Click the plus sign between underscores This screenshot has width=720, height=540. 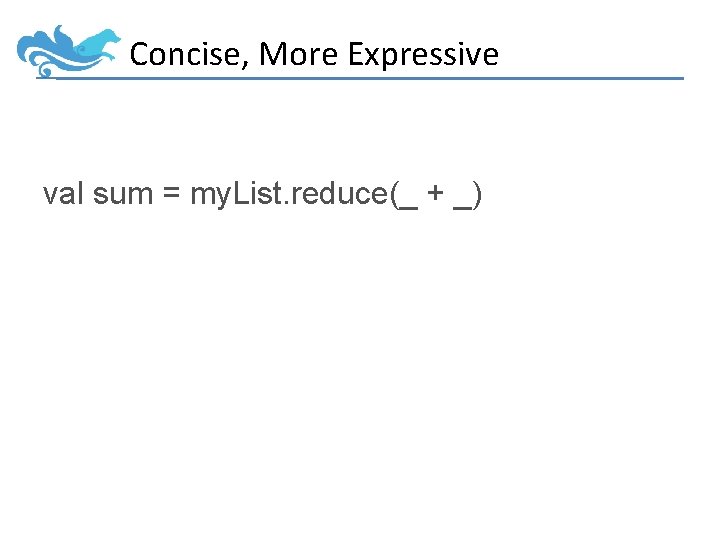coord(435,195)
